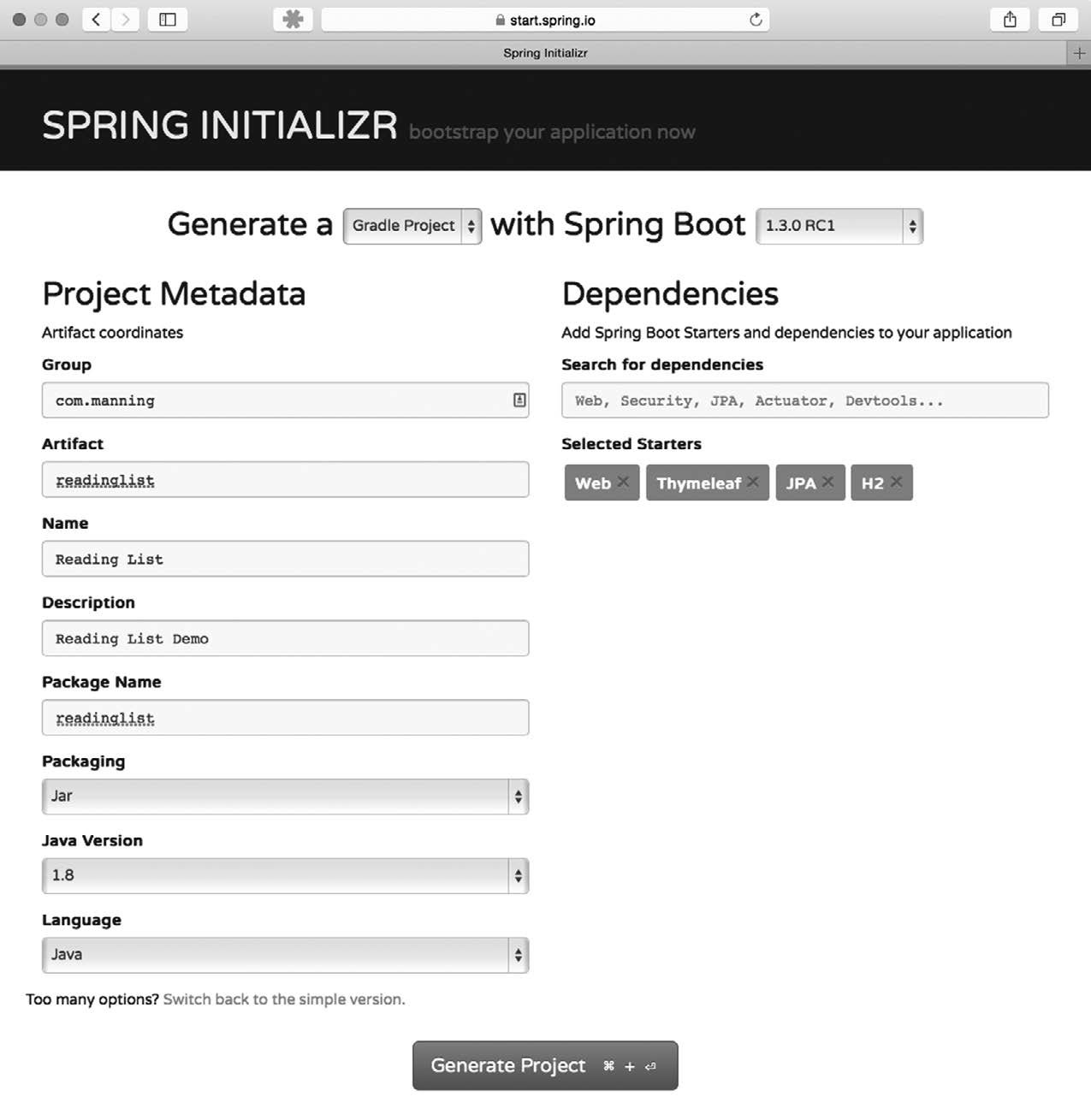Image resolution: width=1091 pixels, height=1120 pixels.
Task: Click the extension puzzle icon in toolbar
Action: point(293,20)
